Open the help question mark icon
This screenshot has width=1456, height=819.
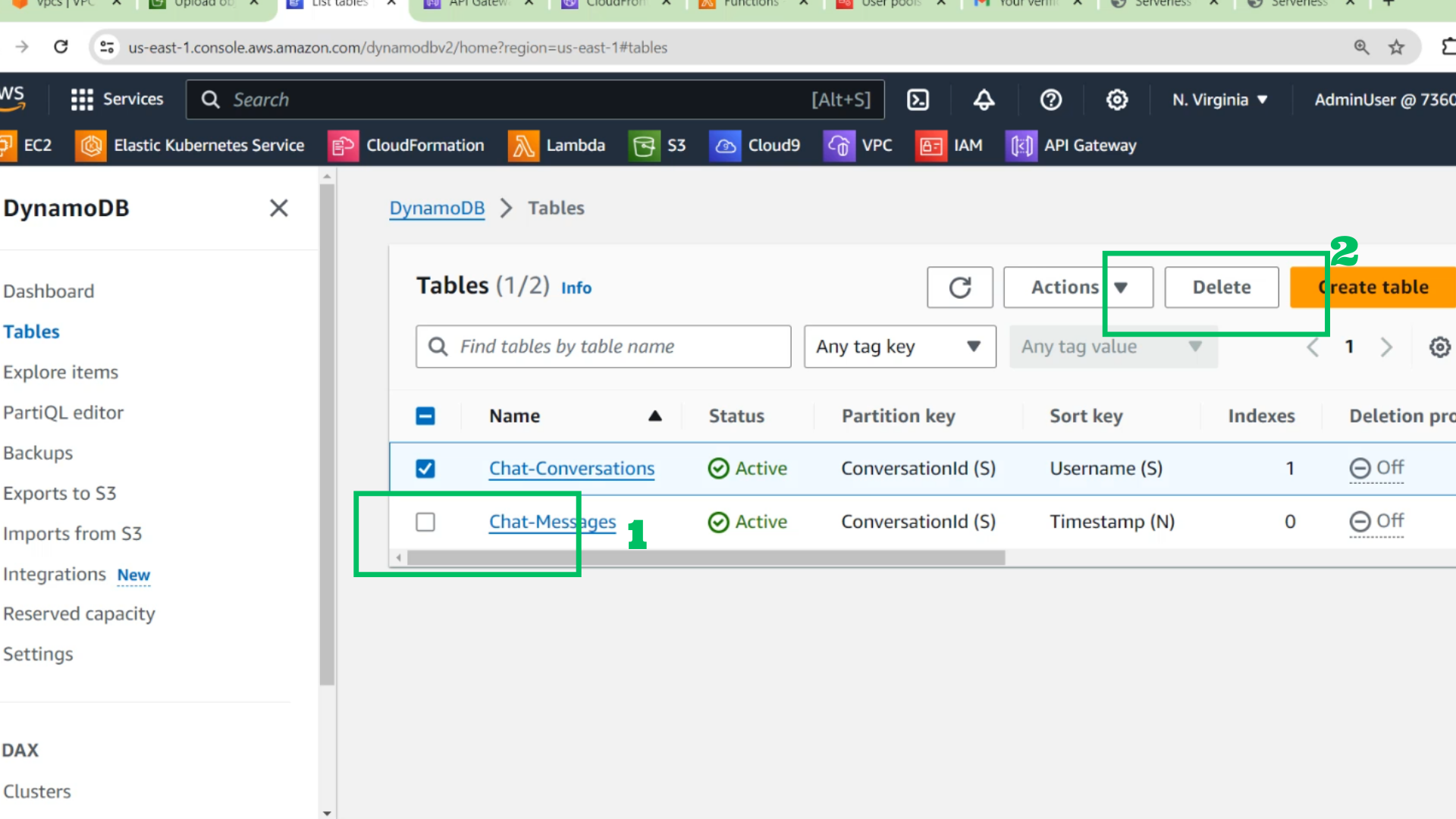1050,99
